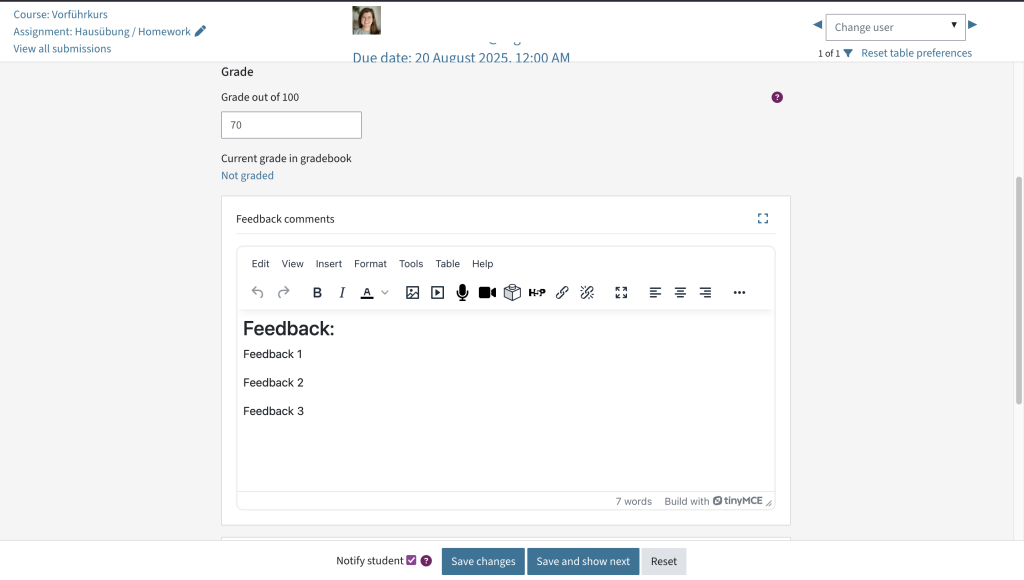Open help for Grade out of 100
The image size is (1024, 580).
point(777,97)
